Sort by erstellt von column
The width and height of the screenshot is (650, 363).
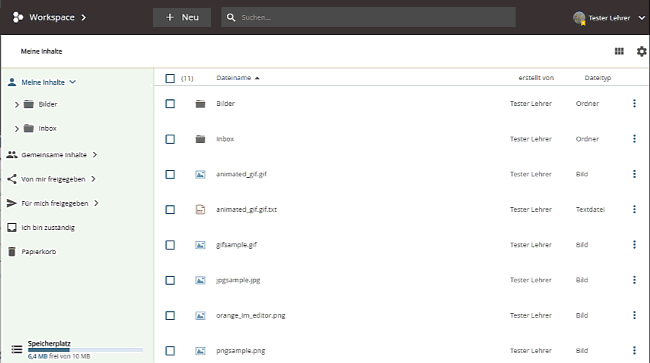tap(536, 77)
